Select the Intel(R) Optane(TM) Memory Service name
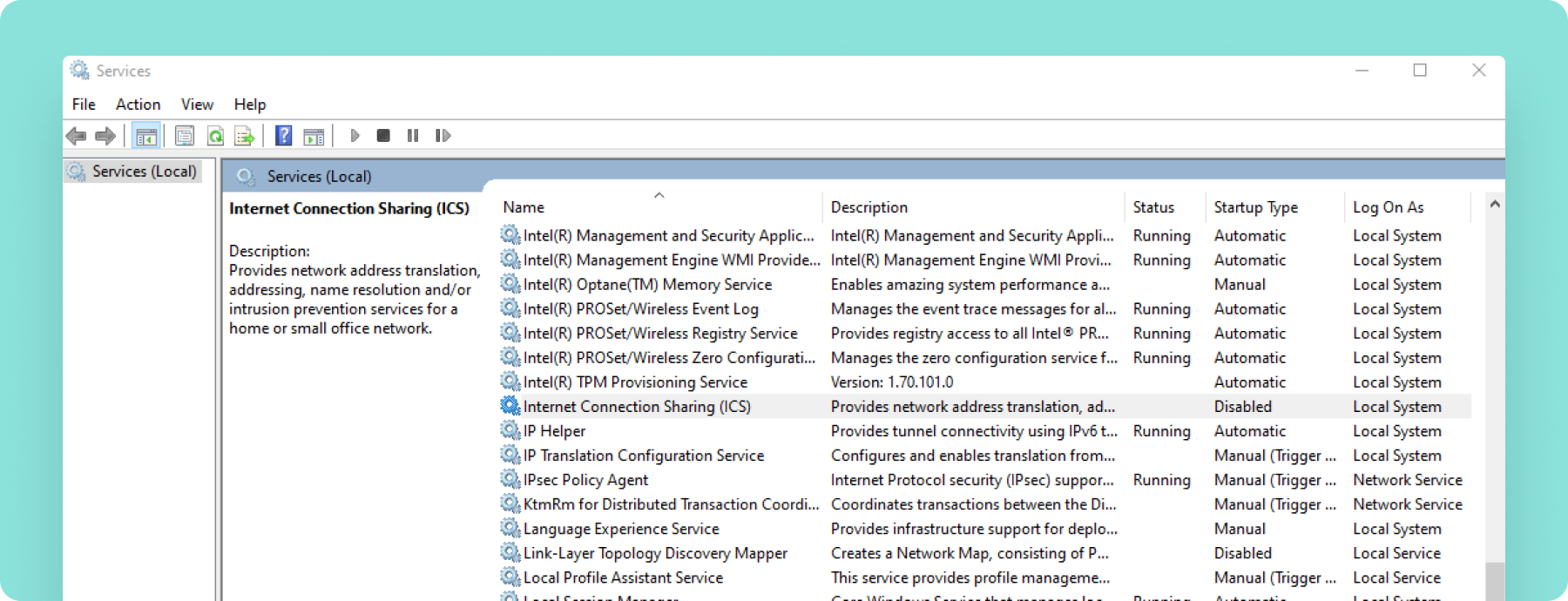This screenshot has width=1568, height=601. (x=647, y=285)
